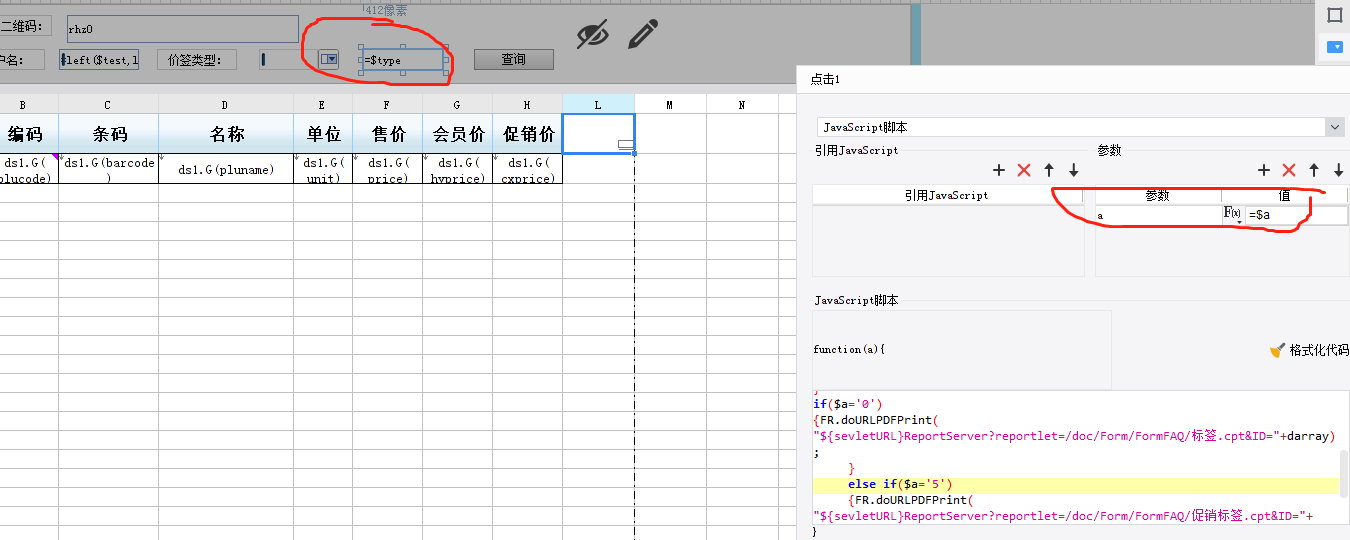1350x540 pixels.
Task: Select column header G
Action: (x=457, y=104)
